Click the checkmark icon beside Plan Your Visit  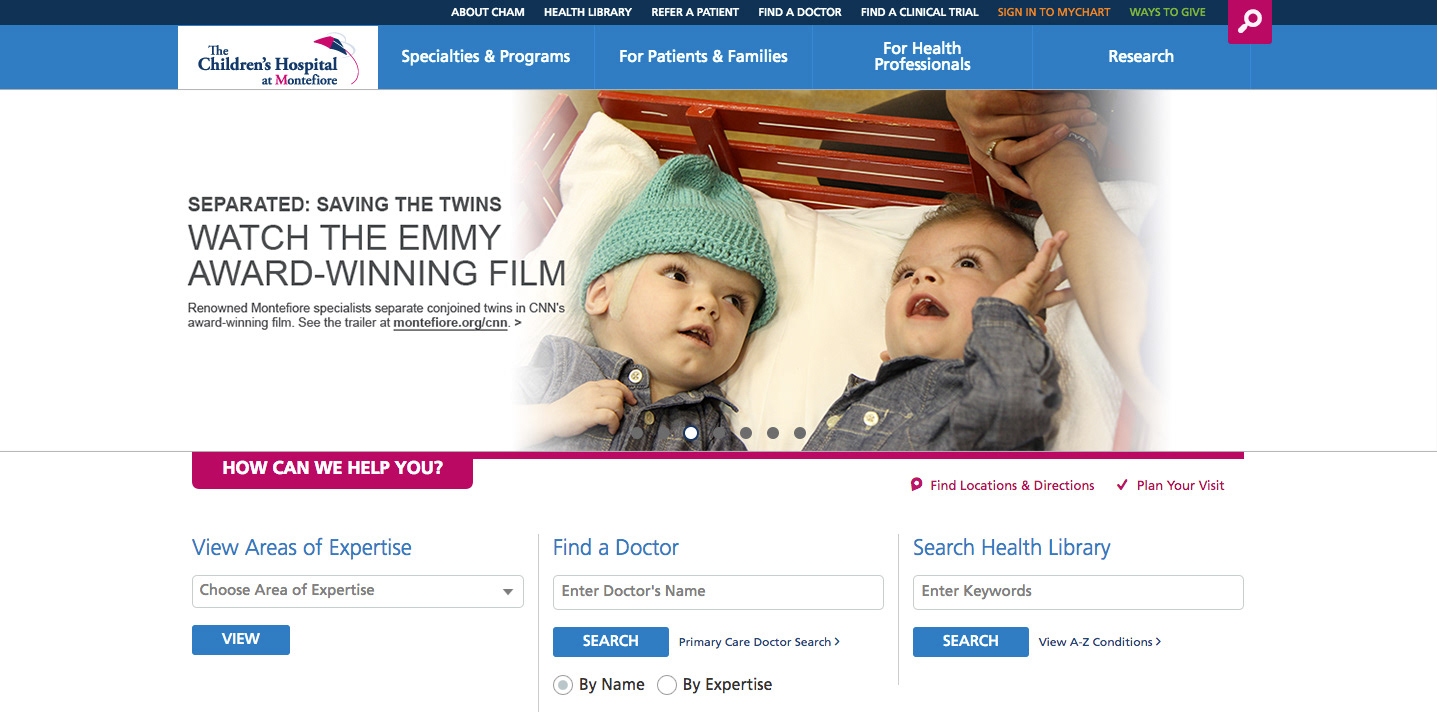[1122, 485]
